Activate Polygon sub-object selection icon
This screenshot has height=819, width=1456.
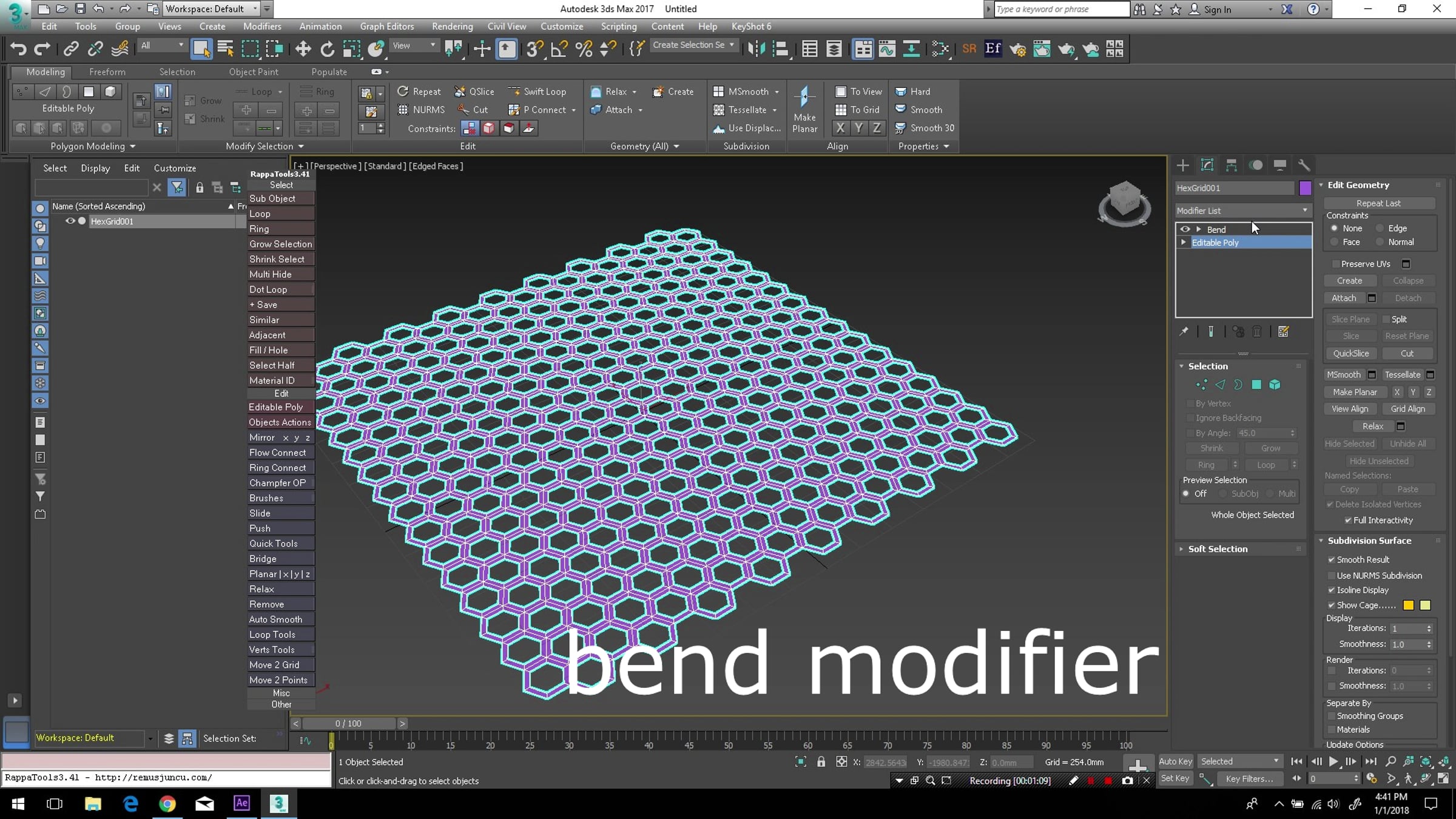pos(1256,385)
